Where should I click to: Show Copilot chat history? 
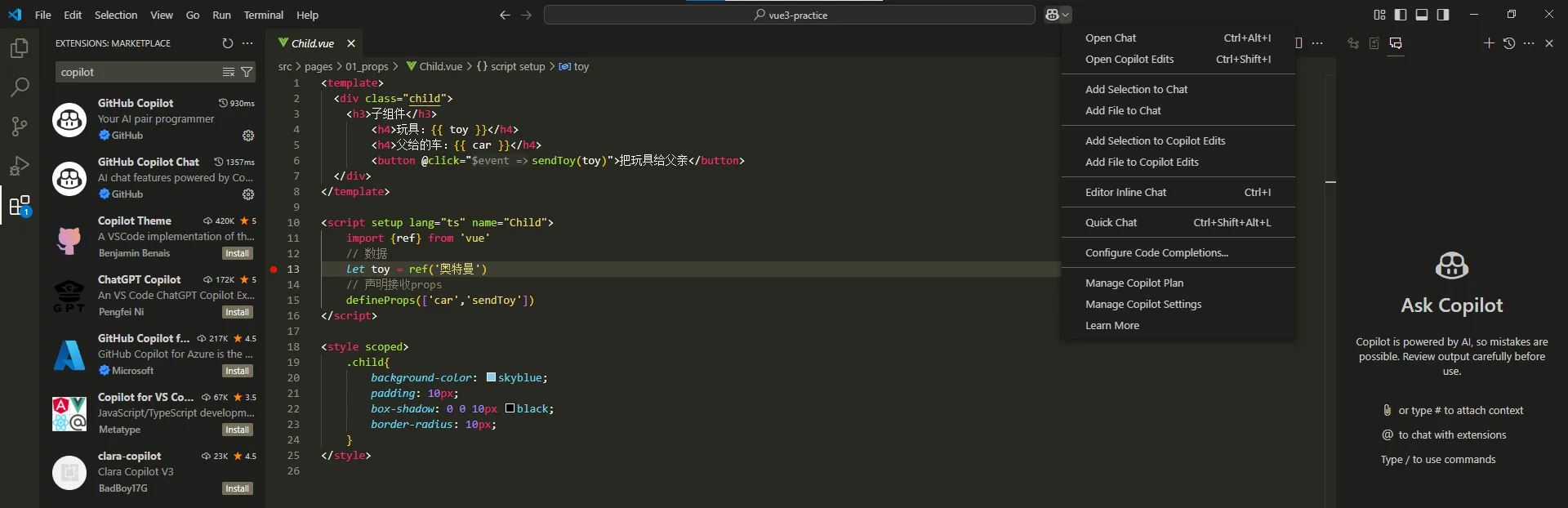pyautogui.click(x=1509, y=43)
